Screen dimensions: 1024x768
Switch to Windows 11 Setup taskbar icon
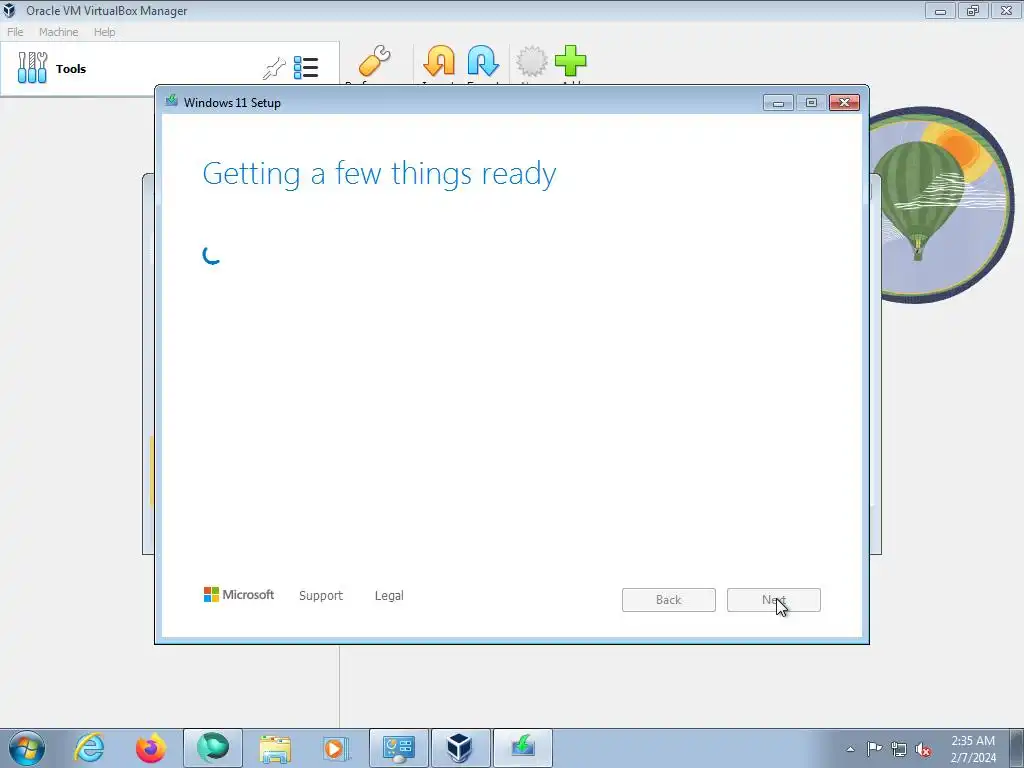tap(522, 748)
